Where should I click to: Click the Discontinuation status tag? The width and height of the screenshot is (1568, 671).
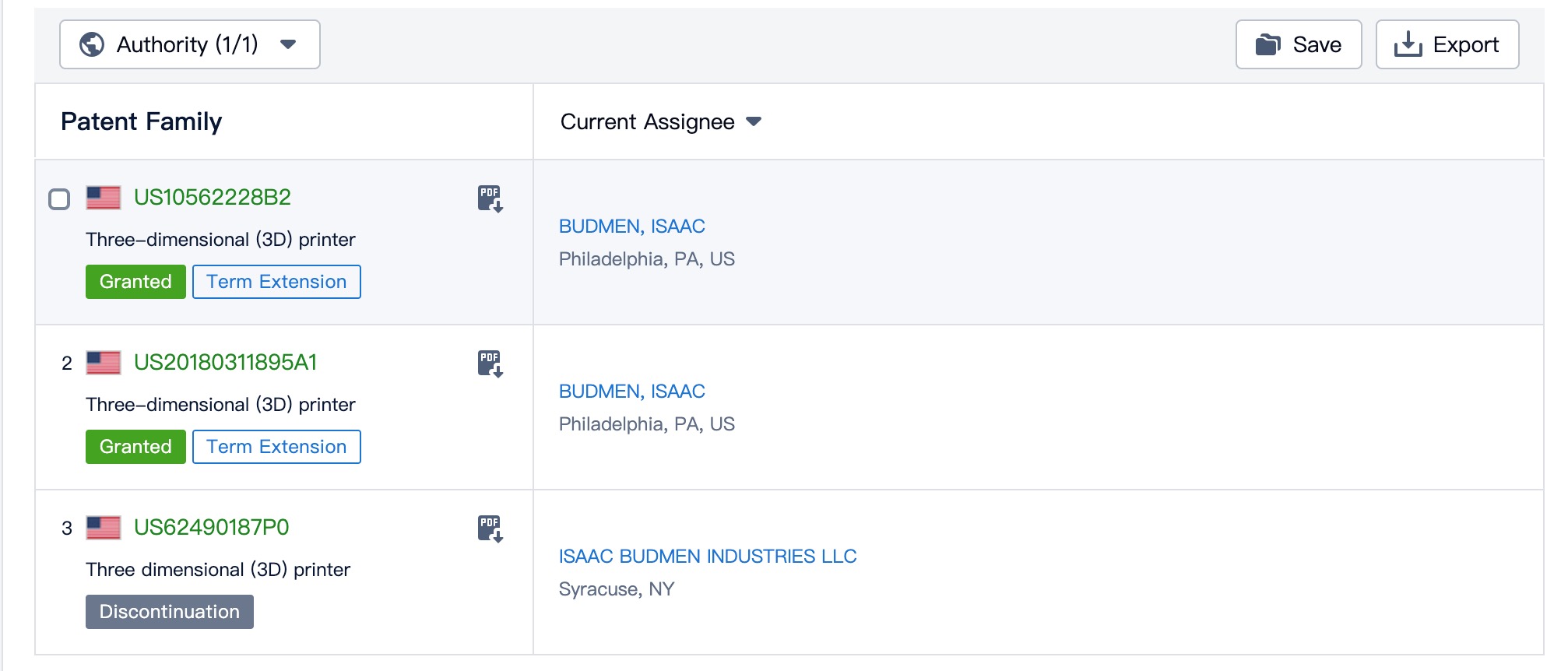coord(170,612)
